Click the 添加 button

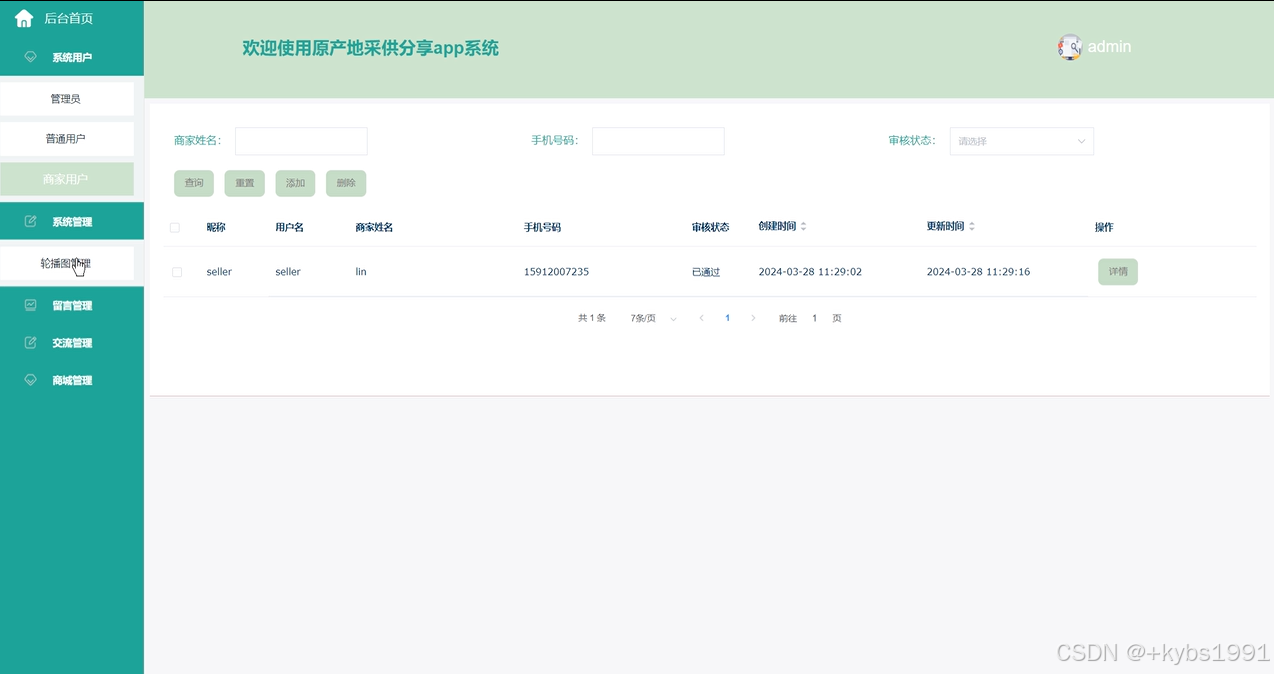(x=295, y=183)
